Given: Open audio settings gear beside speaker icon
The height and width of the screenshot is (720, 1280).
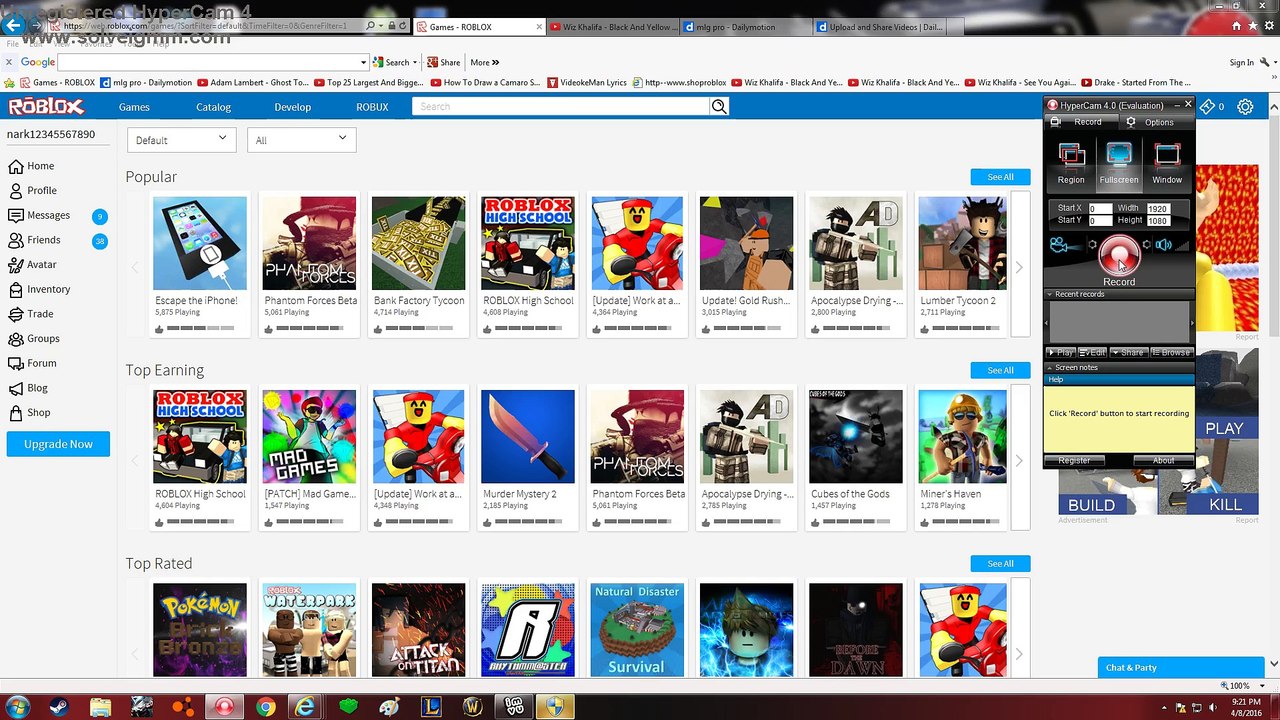Looking at the screenshot, I should click(x=1147, y=245).
